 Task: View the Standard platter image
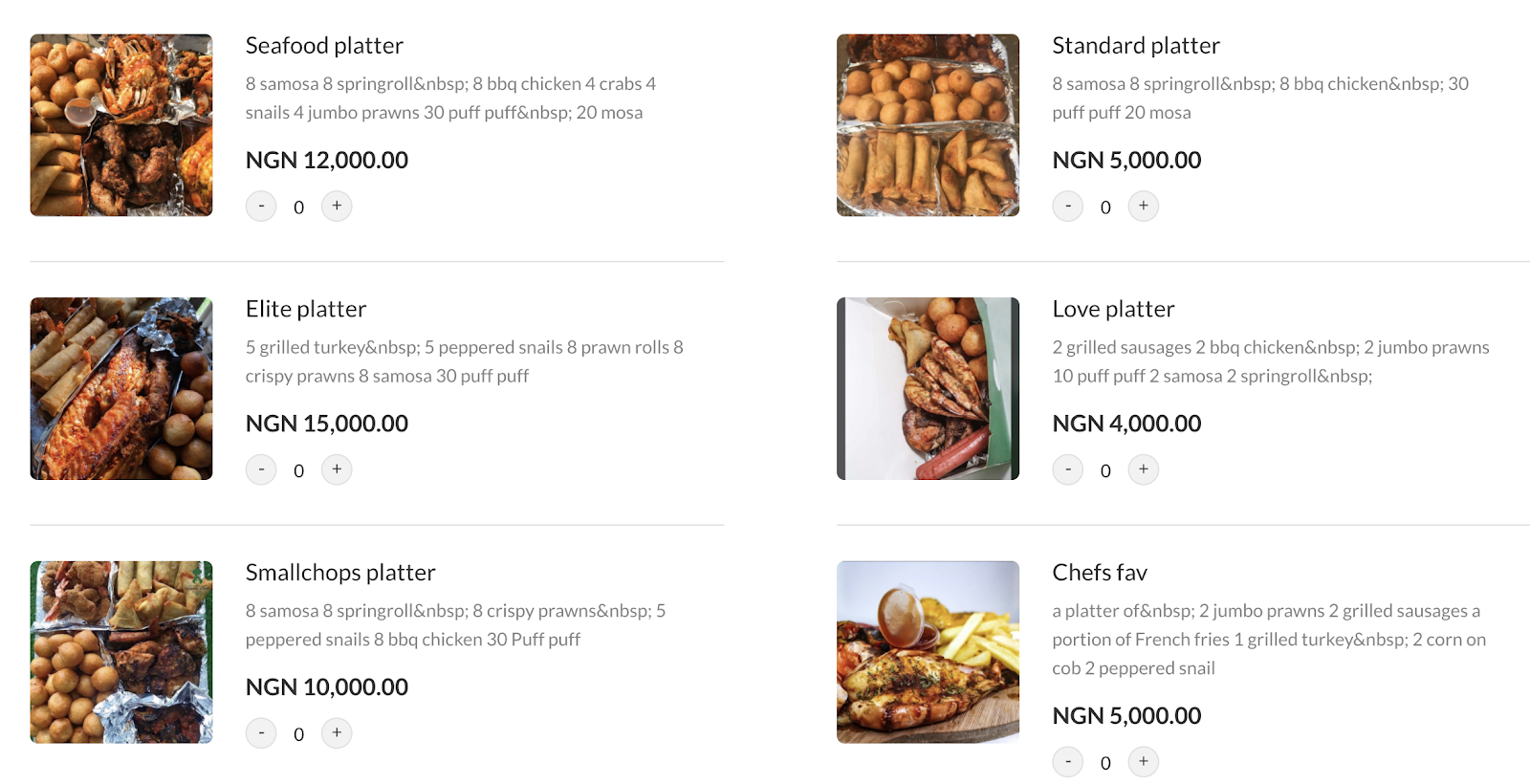928,125
